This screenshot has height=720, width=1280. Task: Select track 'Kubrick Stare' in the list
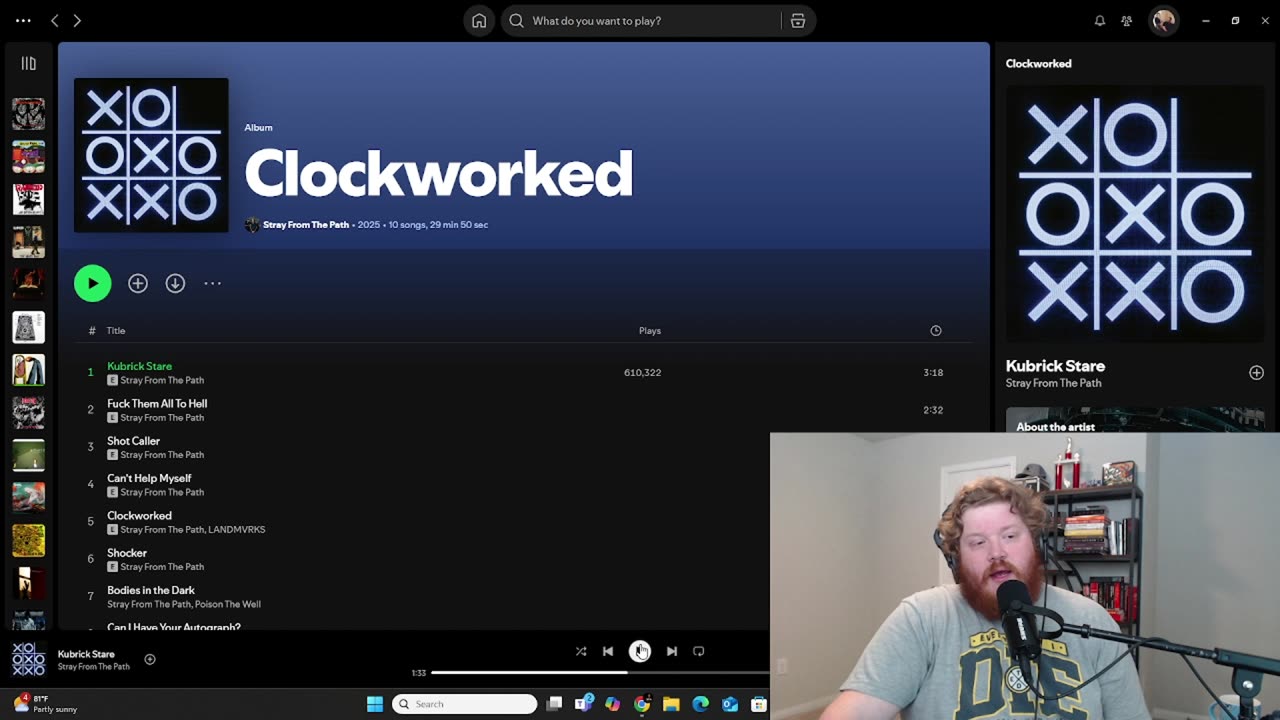[139, 366]
